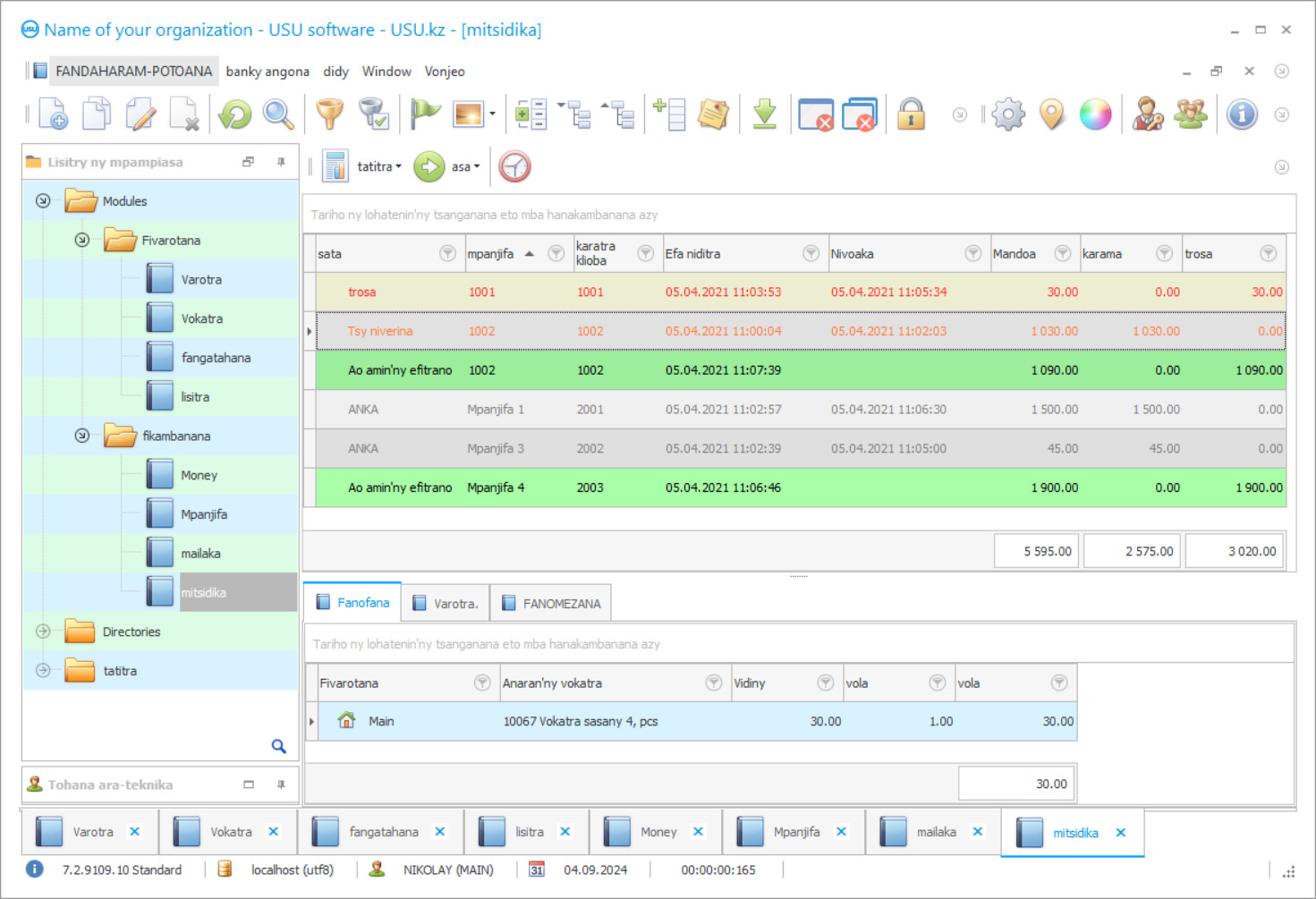This screenshot has height=899, width=1316.
Task: Select the Money tree item
Action: 199,474
